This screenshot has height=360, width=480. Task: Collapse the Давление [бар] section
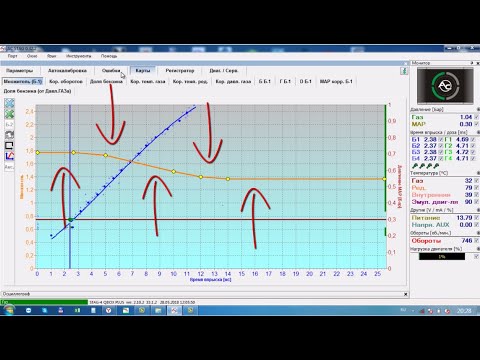(x=478, y=109)
